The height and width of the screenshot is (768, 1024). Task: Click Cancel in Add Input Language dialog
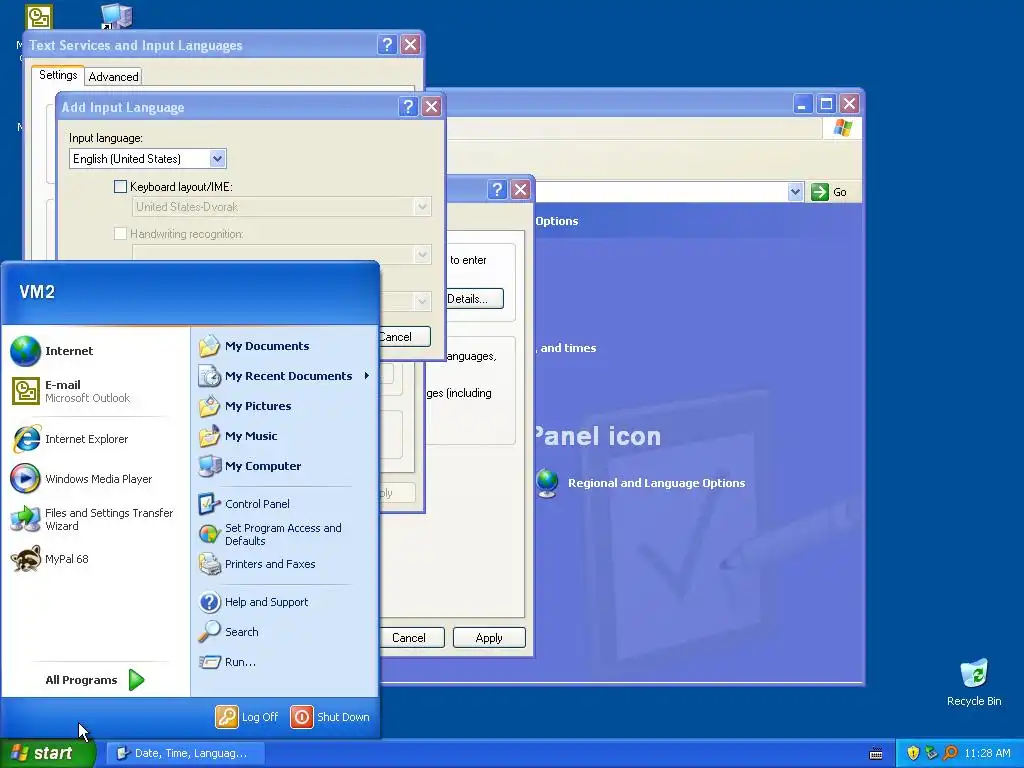tap(404, 337)
